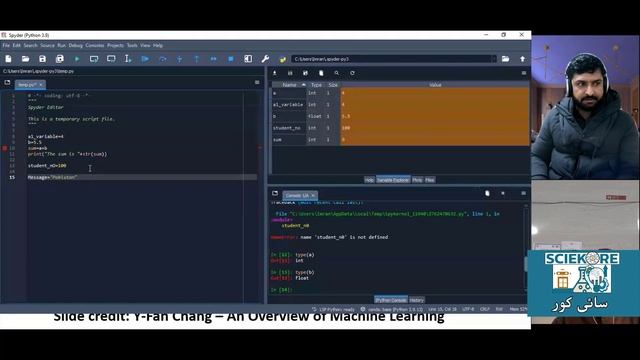Switch to History bottom tab
The height and width of the screenshot is (360, 640).
[416, 300]
